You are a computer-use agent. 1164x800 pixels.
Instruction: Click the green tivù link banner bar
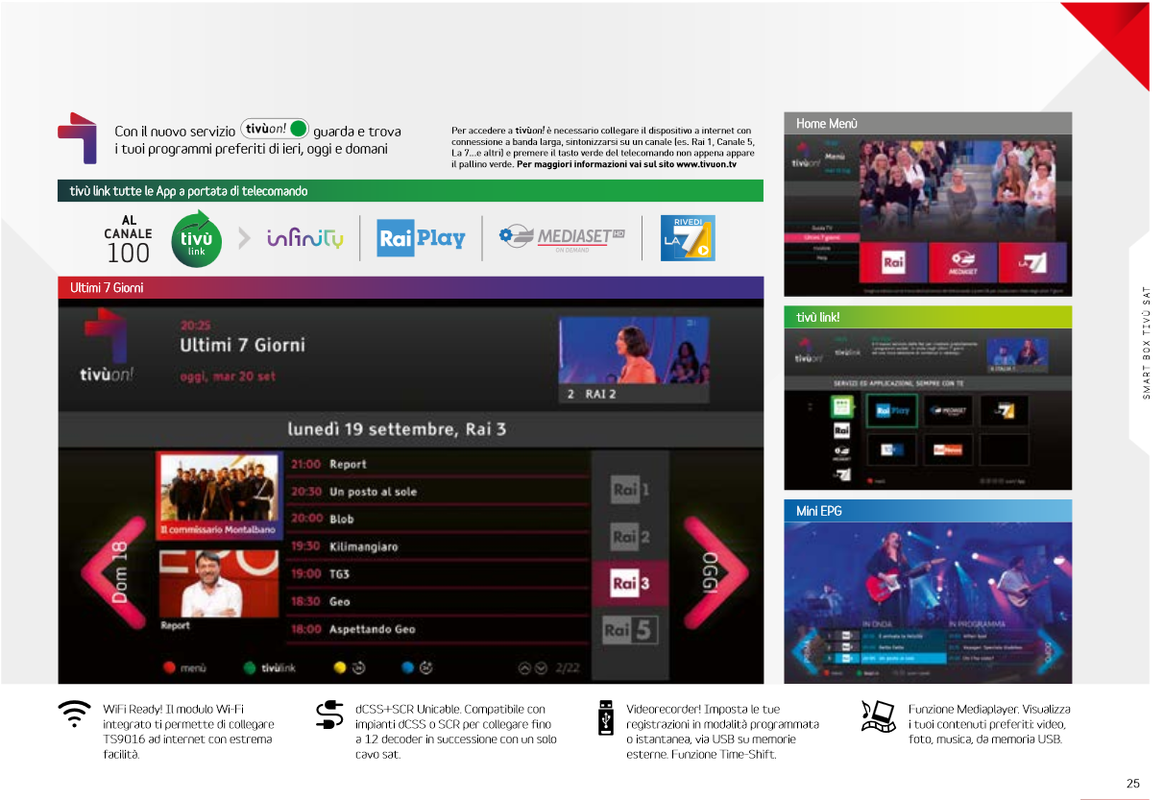[x=411, y=191]
